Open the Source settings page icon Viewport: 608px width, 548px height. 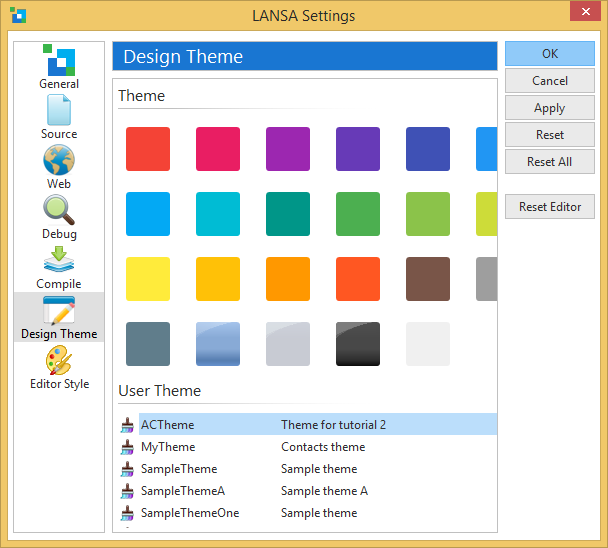tap(59, 110)
